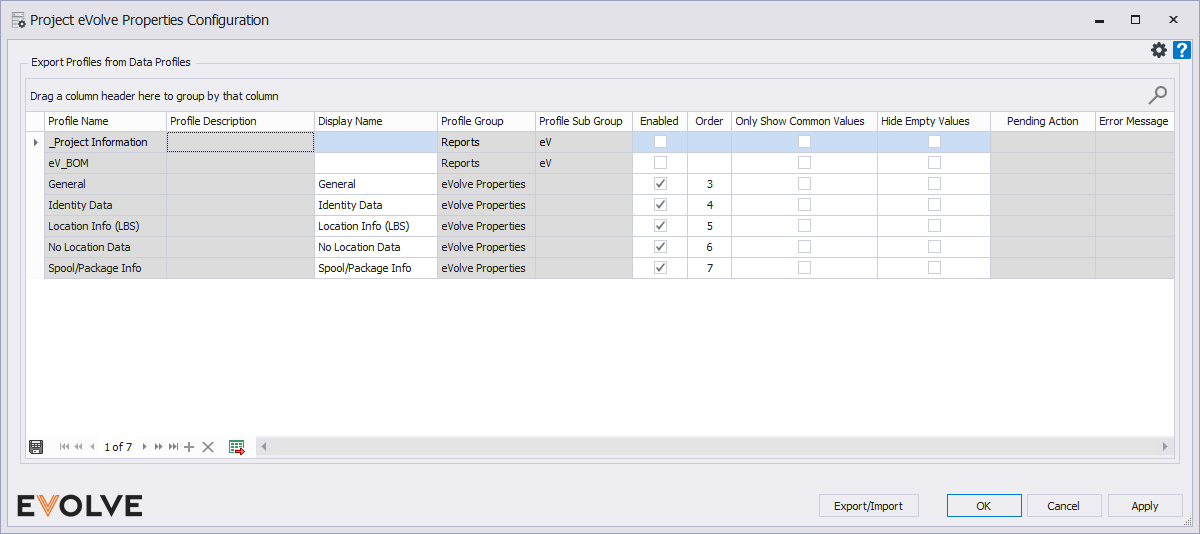Click Error Message column header
The height and width of the screenshot is (534, 1200).
click(x=1134, y=121)
